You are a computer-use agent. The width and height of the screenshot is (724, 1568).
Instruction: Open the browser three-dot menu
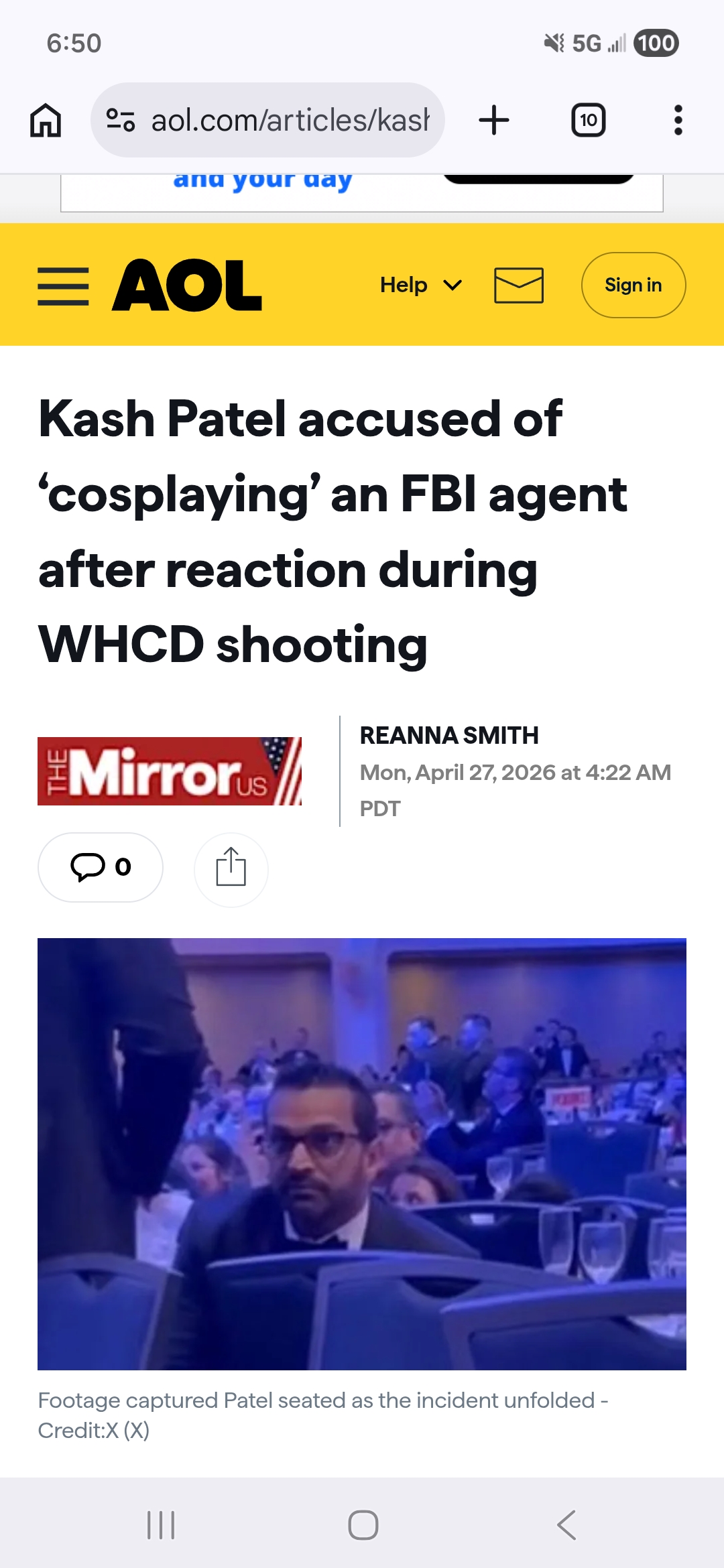click(678, 121)
